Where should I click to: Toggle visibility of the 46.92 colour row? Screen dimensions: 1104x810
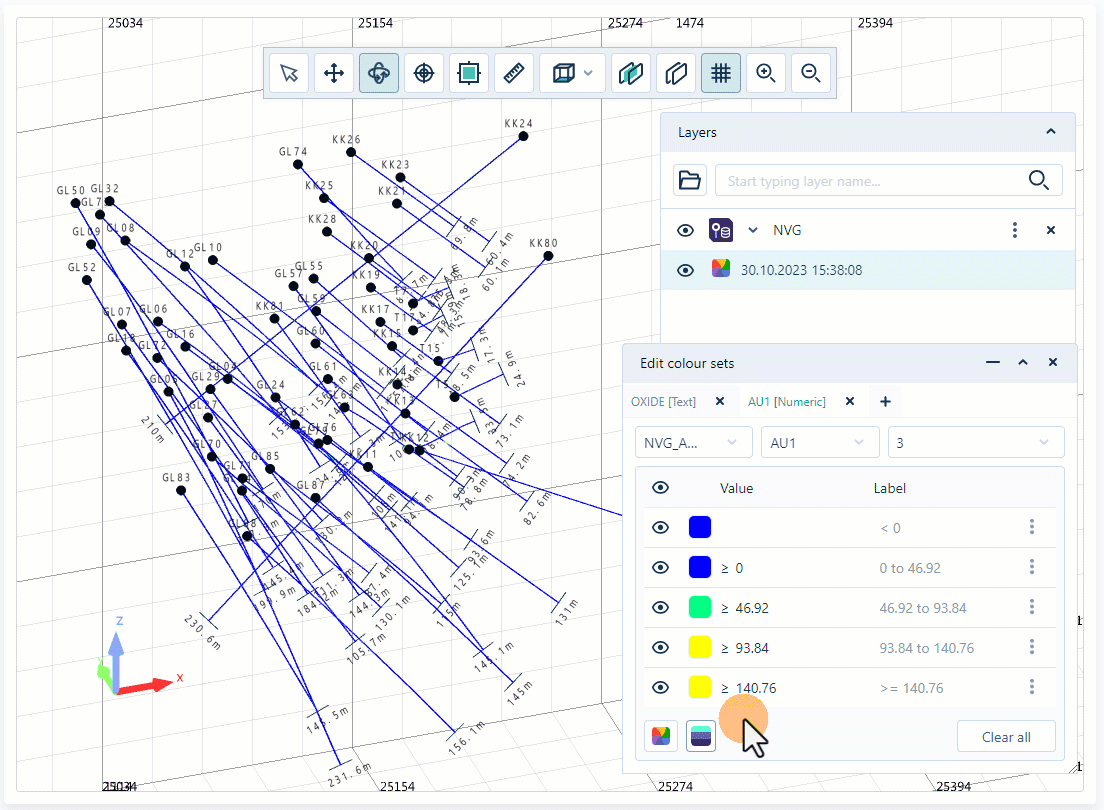(660, 607)
